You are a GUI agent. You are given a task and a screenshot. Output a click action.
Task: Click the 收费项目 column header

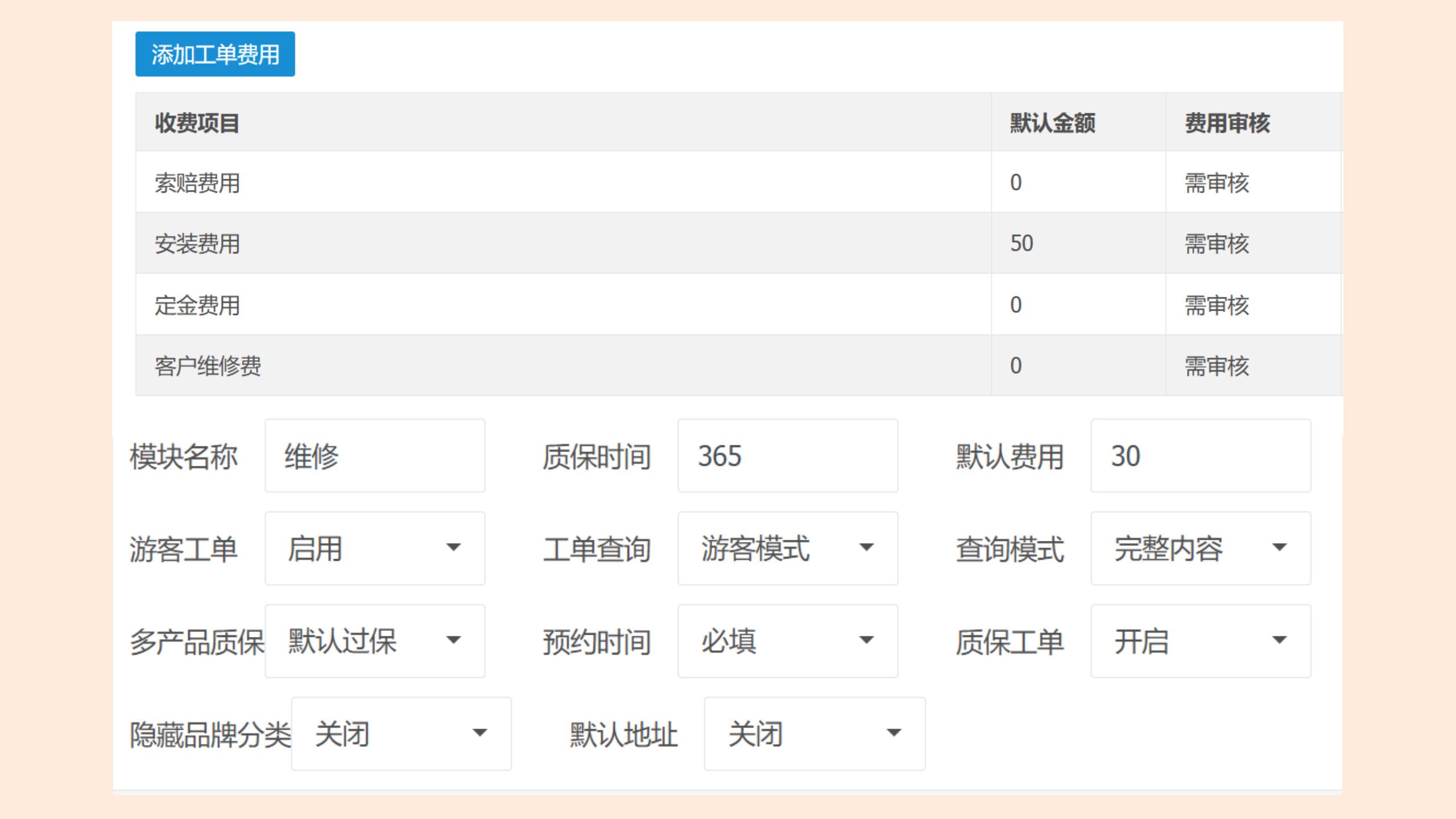pyautogui.click(x=197, y=123)
